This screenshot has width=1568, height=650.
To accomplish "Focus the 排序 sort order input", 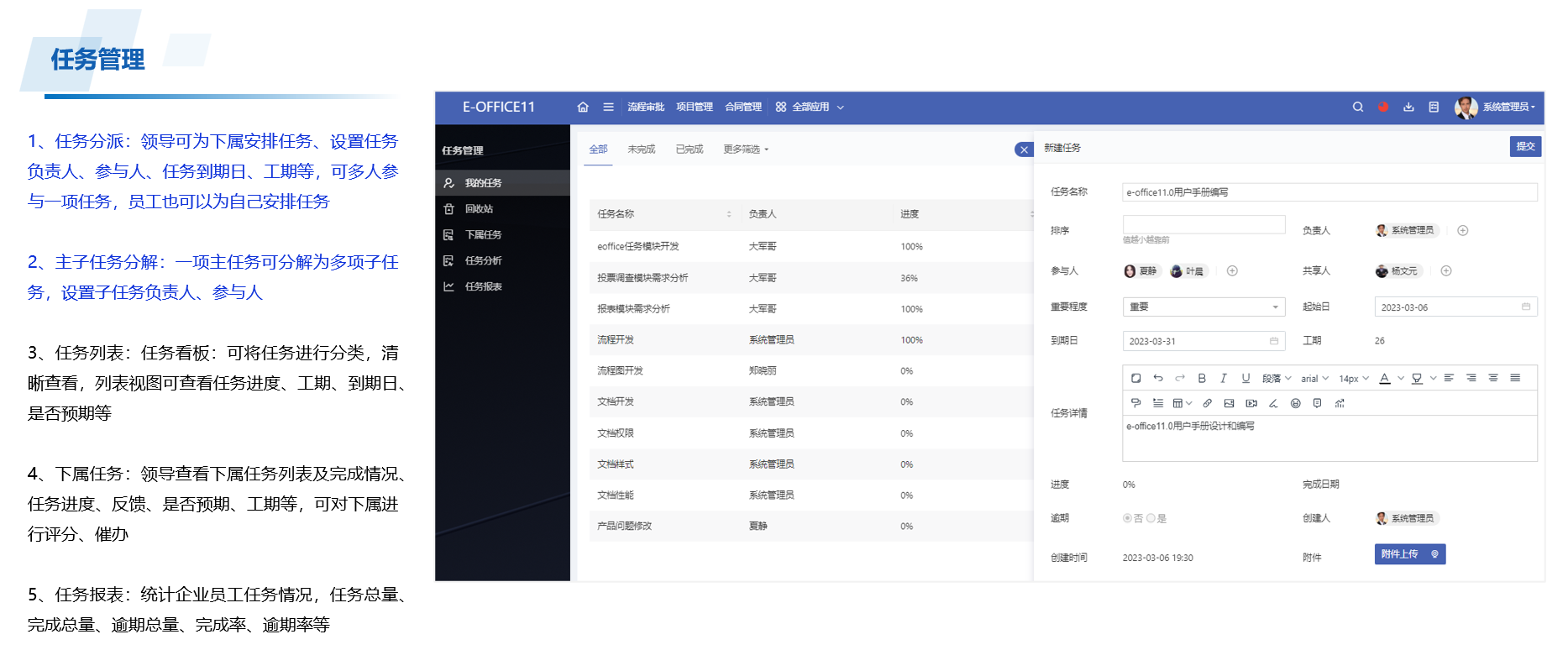I will tap(1204, 224).
